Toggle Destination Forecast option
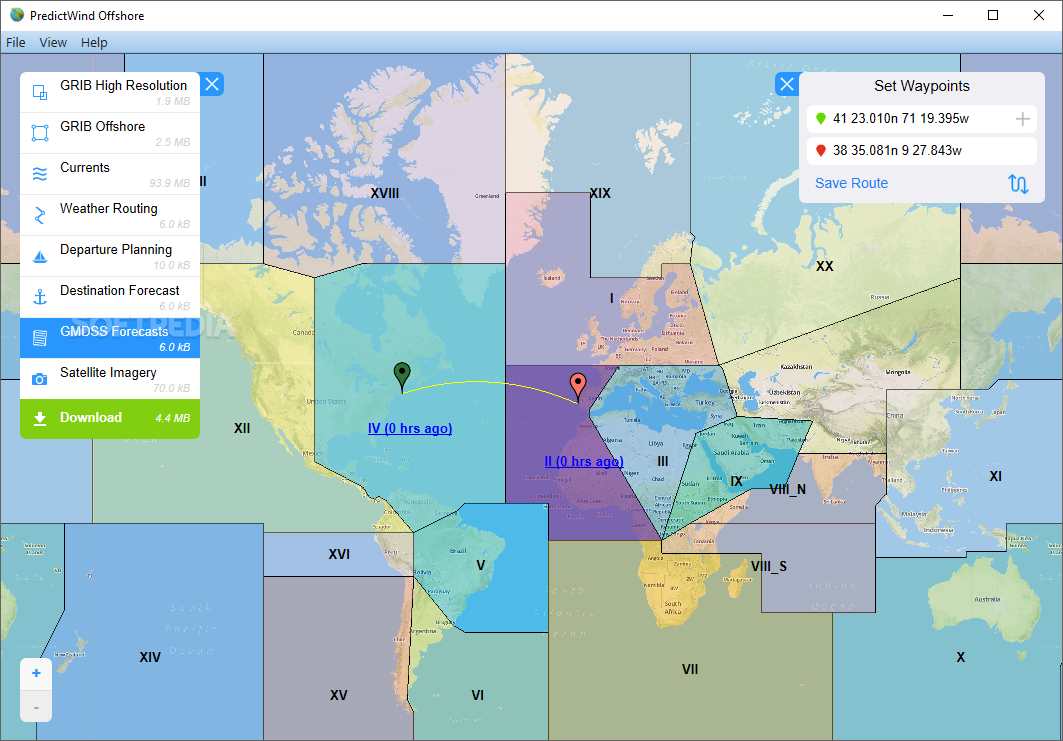This screenshot has height=741, width=1063. click(110, 298)
